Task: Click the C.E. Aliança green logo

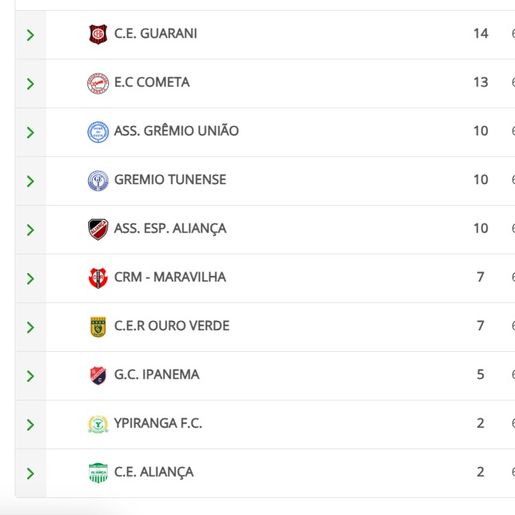Action: pyautogui.click(x=98, y=473)
